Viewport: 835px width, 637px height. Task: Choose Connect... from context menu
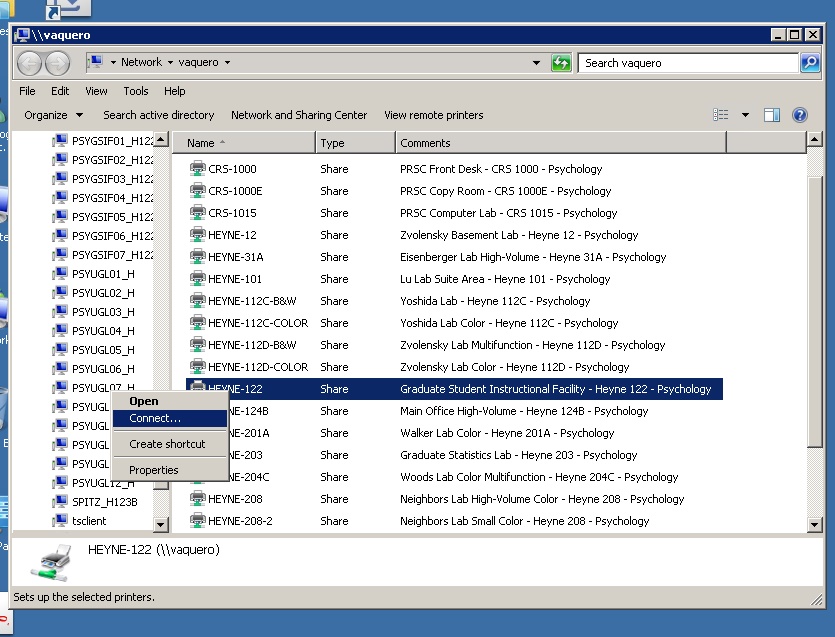(155, 418)
